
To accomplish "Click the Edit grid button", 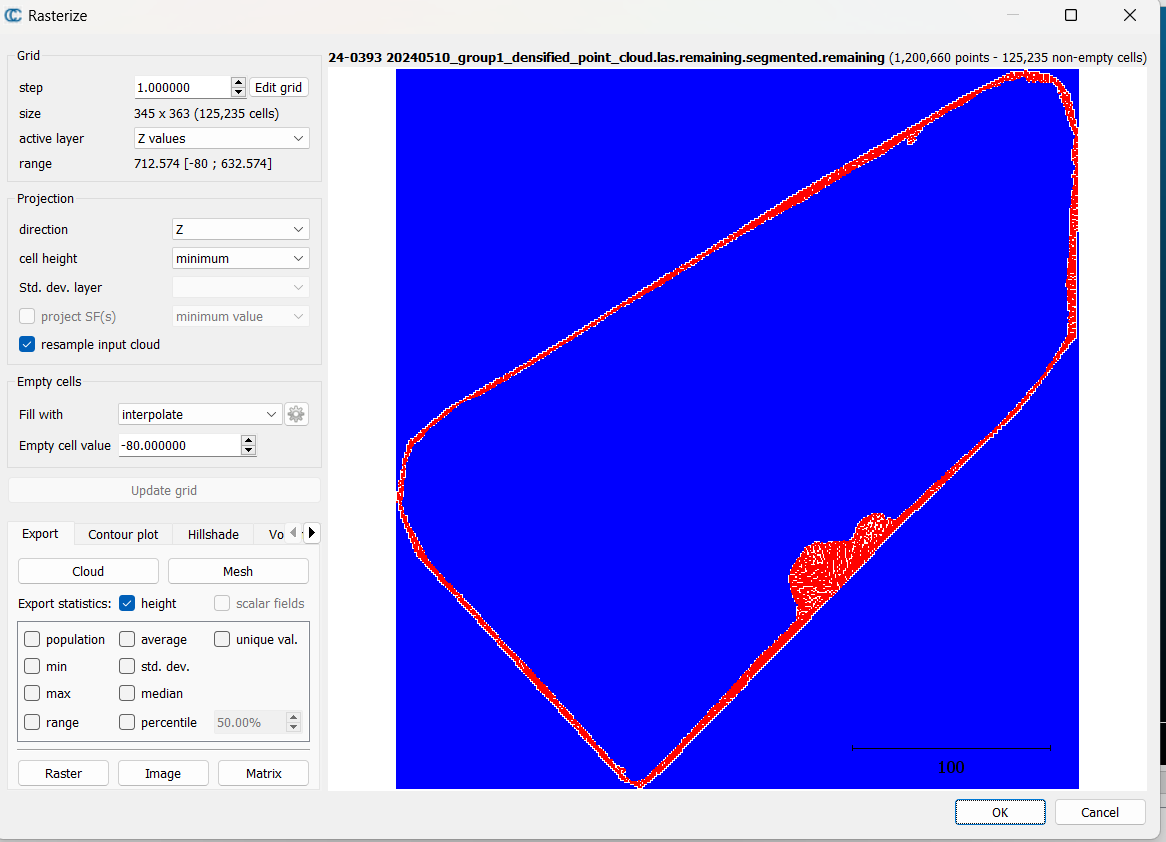I will click(279, 88).
